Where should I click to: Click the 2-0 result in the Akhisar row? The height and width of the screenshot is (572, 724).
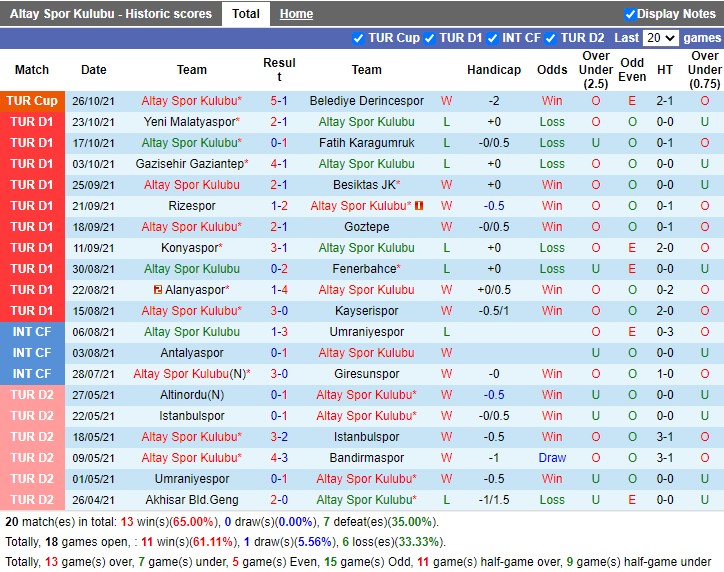[279, 500]
